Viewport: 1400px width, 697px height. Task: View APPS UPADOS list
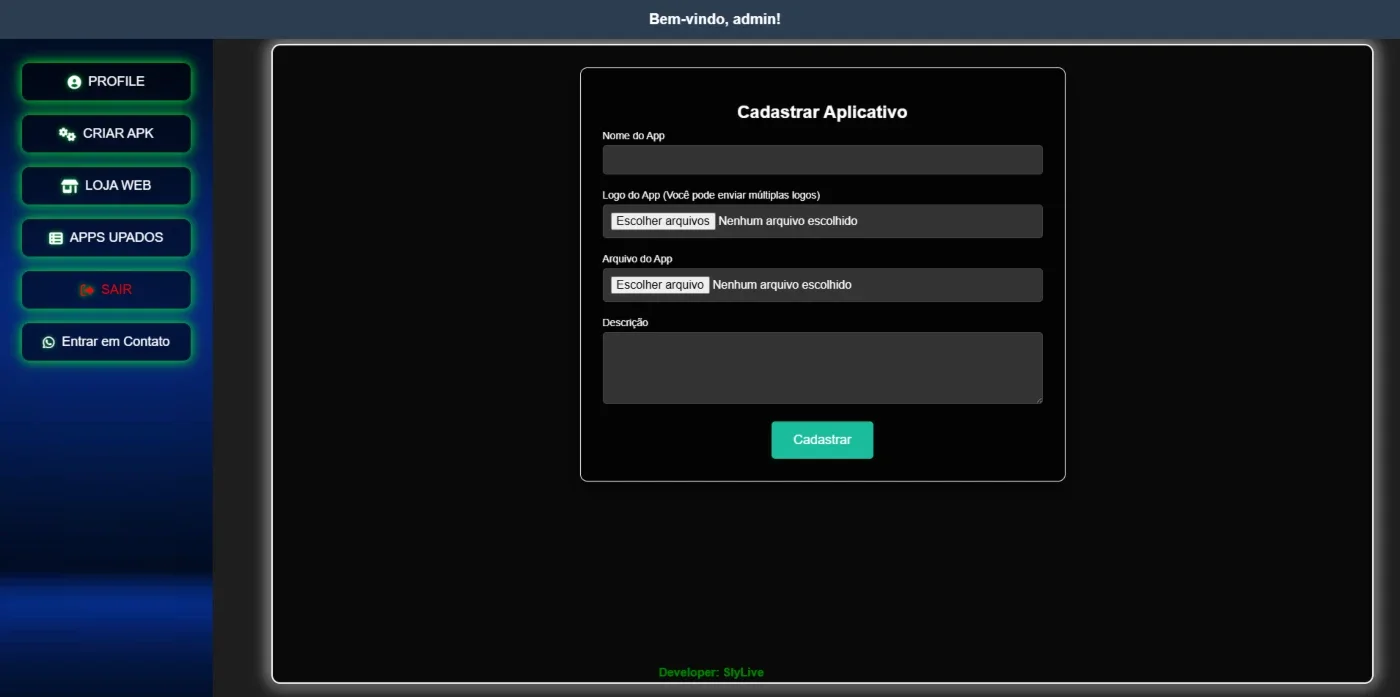pos(106,238)
